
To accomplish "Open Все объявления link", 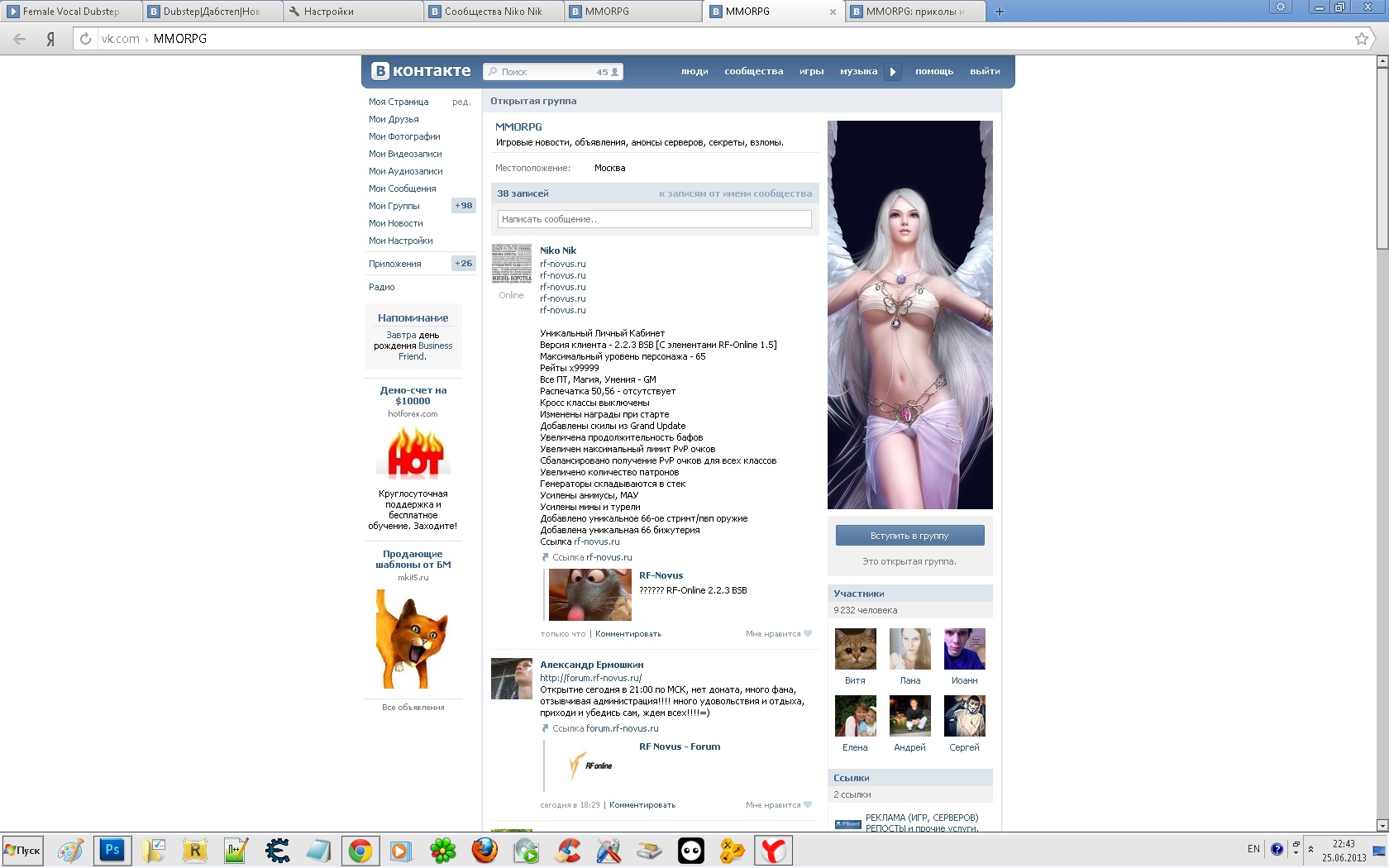I will 413,708.
